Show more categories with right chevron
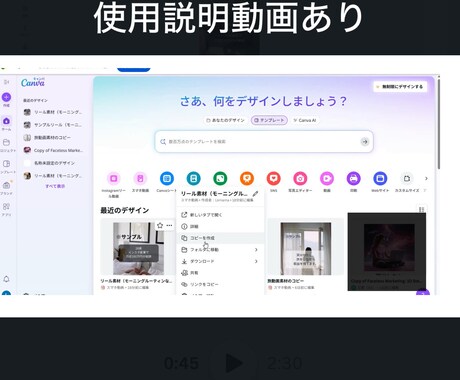The image size is (460, 380). (426, 179)
